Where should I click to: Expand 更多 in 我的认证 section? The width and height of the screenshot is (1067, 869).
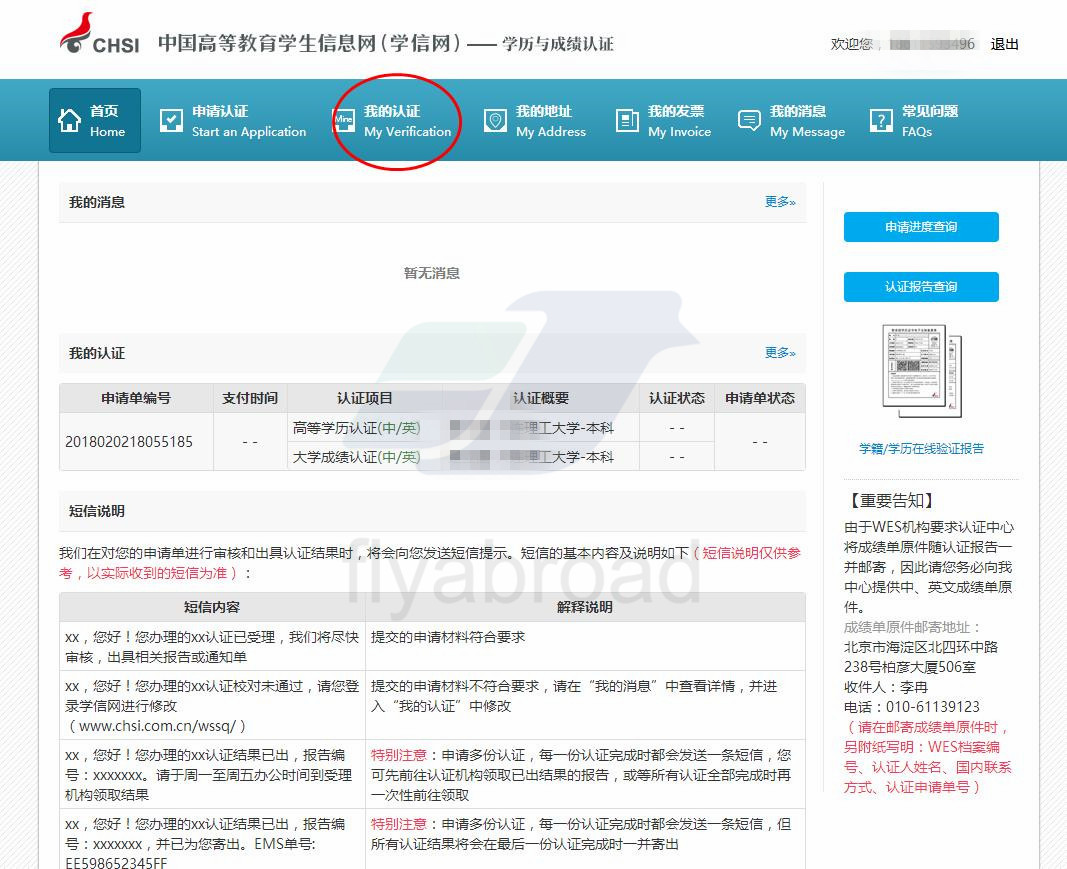(780, 353)
